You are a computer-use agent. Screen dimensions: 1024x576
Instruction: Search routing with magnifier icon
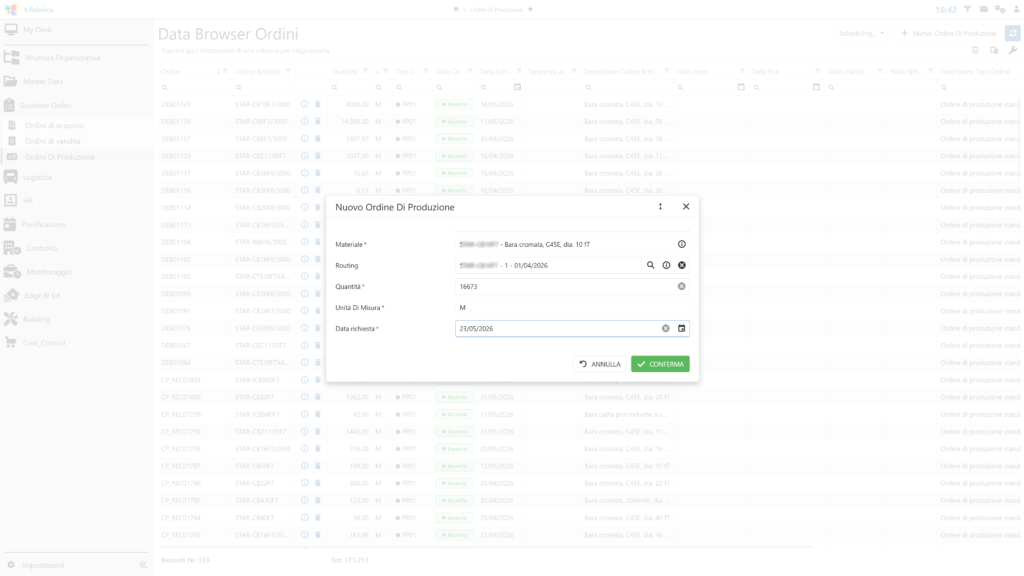(x=650, y=265)
